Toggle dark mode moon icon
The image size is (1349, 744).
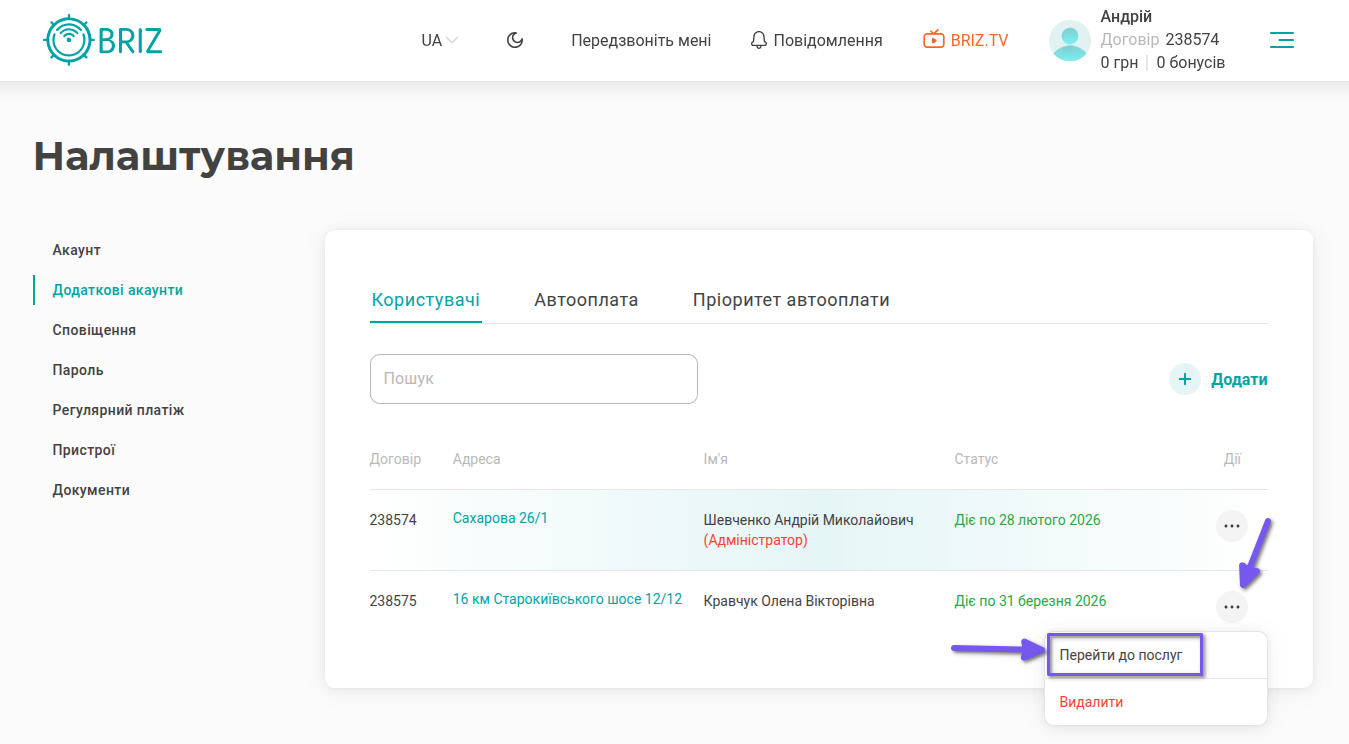515,40
